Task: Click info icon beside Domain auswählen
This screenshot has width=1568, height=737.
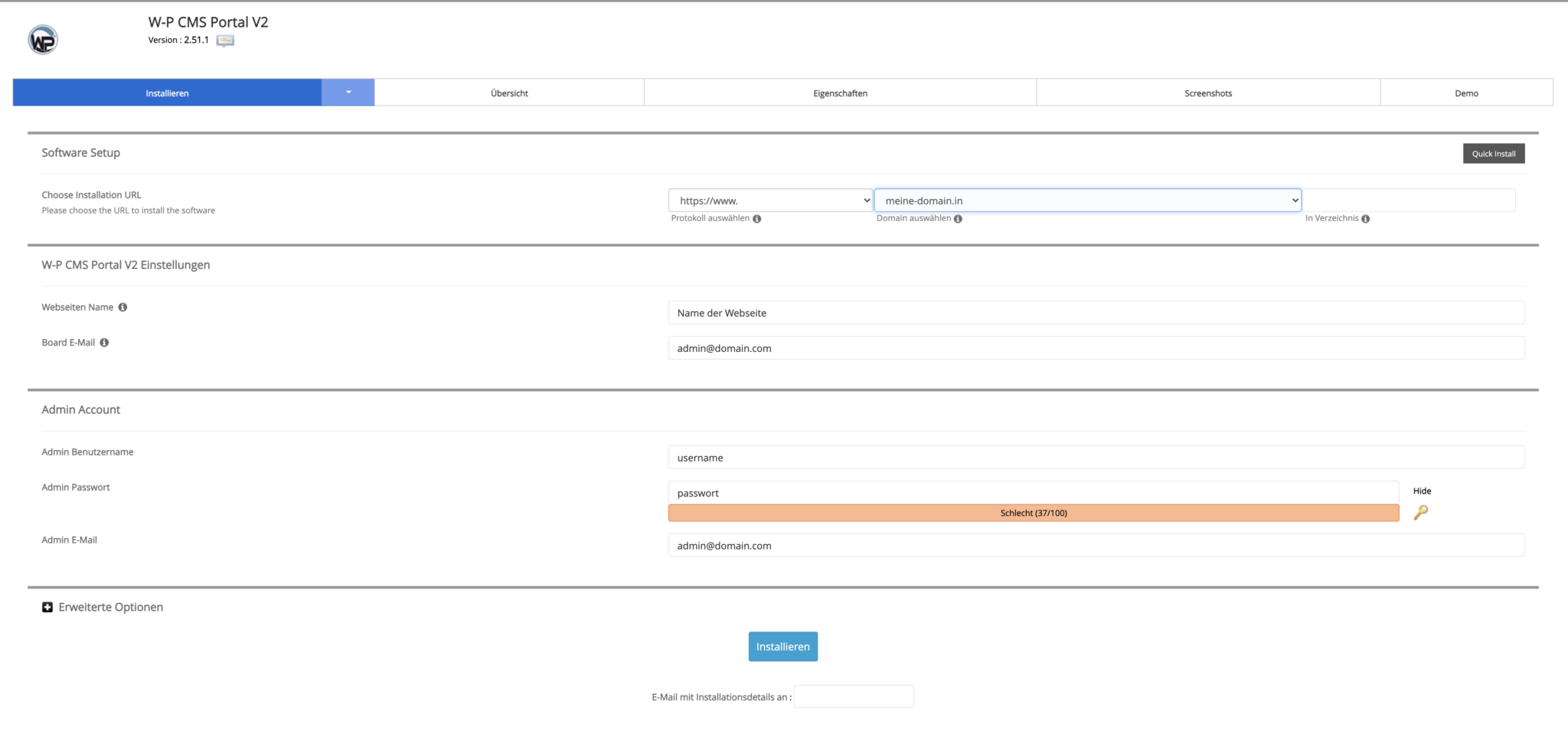Action: 958,219
